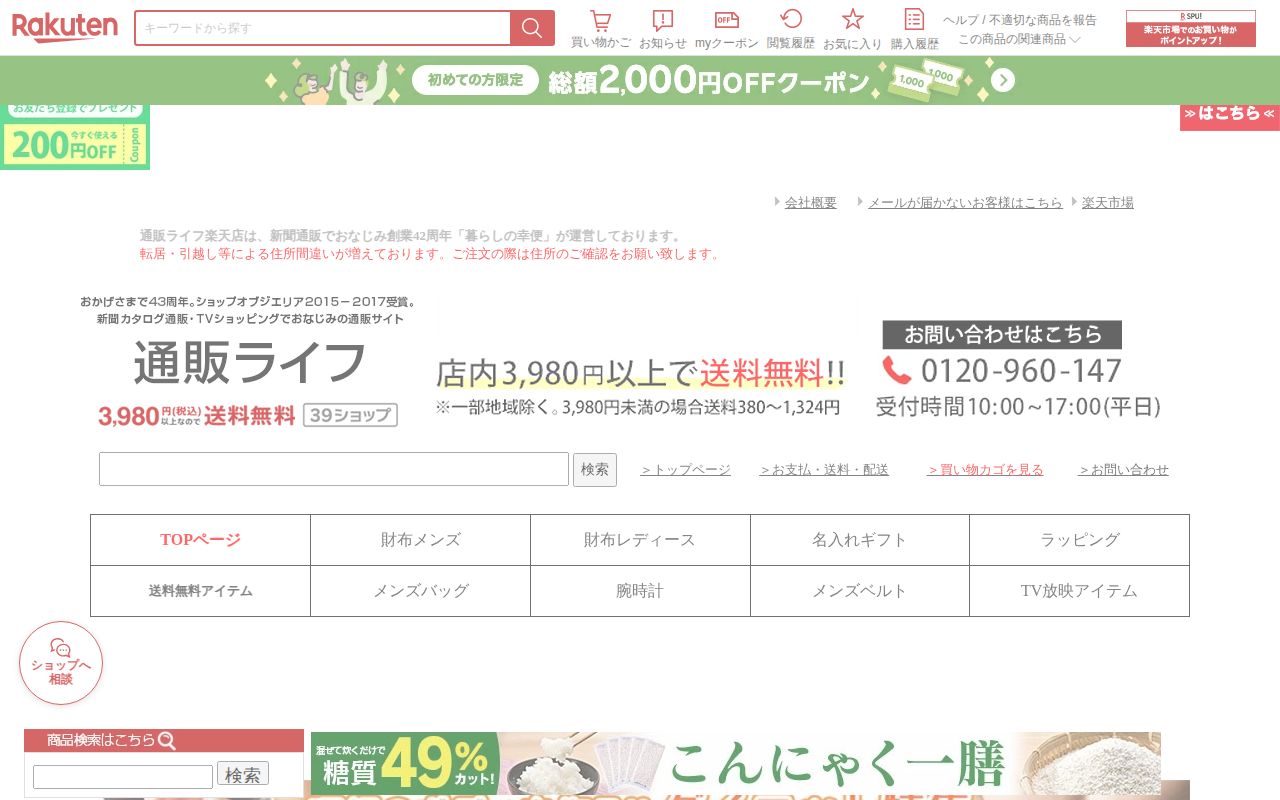Select the 名入れギフト menu item
1280x800 pixels.
click(x=860, y=540)
